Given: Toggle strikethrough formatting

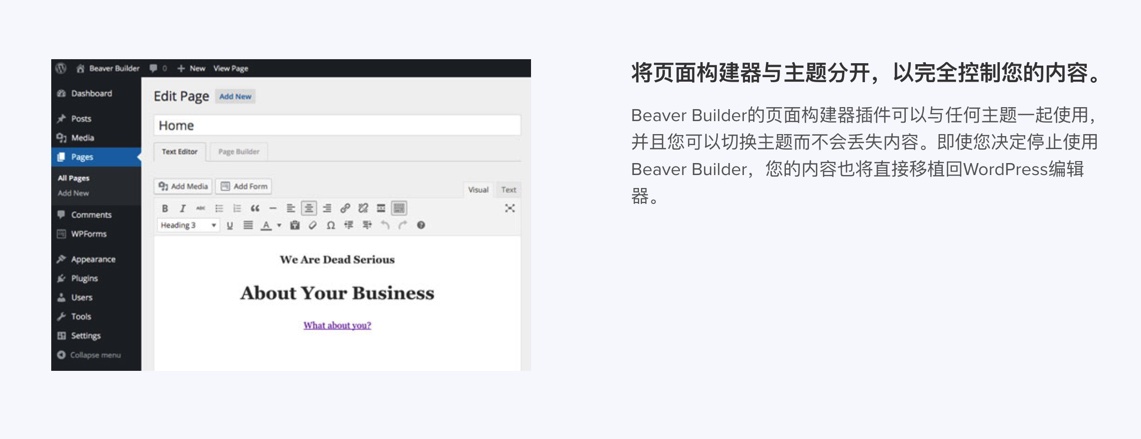Looking at the screenshot, I should click(x=201, y=208).
